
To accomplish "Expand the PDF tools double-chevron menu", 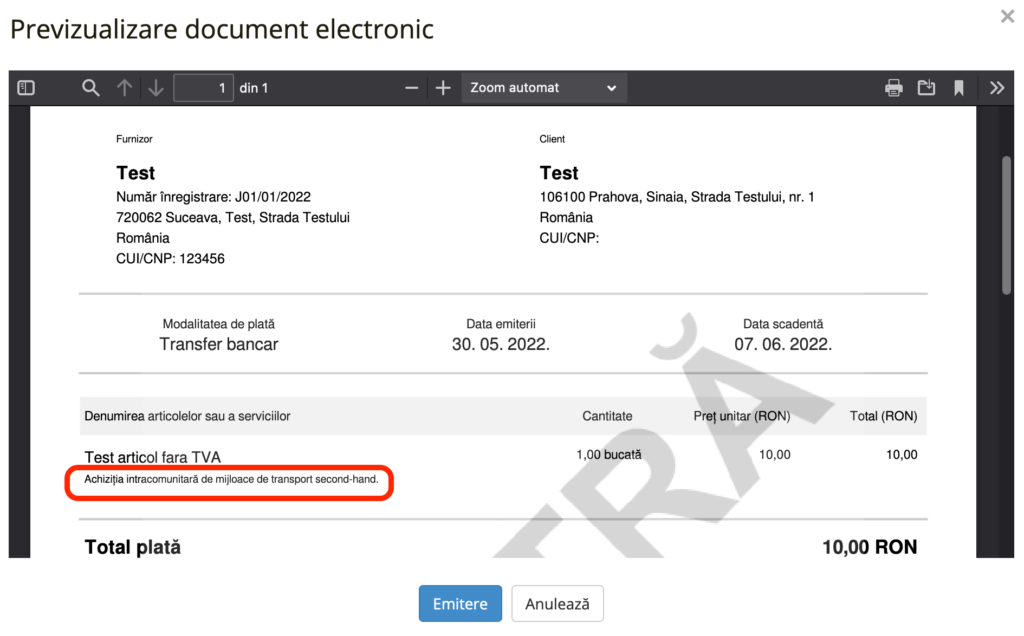I will 996,88.
